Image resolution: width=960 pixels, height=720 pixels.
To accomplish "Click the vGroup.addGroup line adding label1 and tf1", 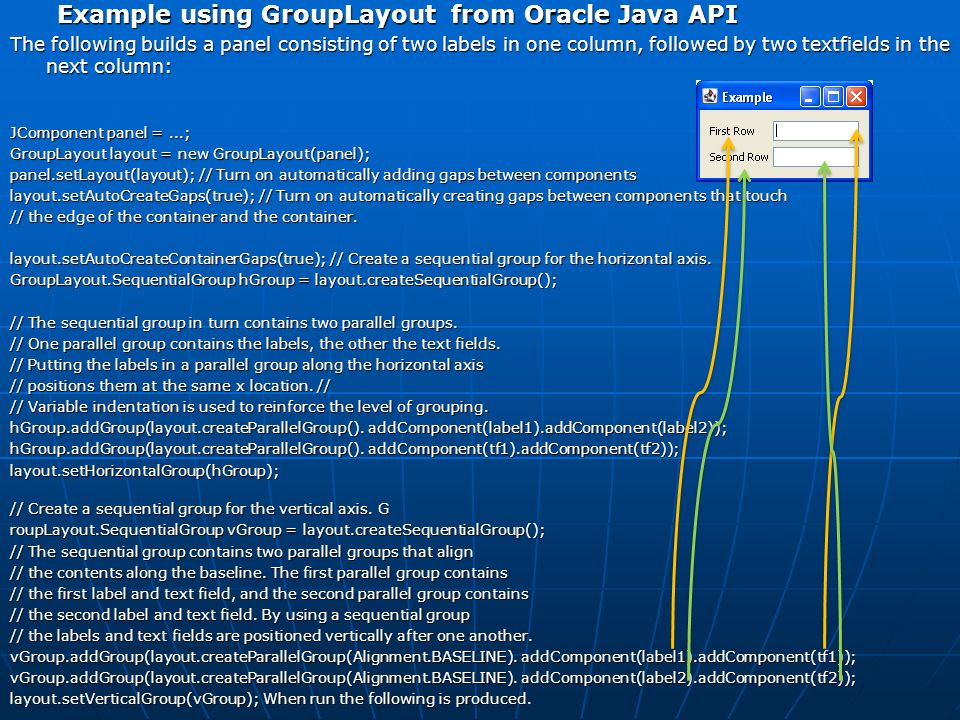I will (433, 657).
